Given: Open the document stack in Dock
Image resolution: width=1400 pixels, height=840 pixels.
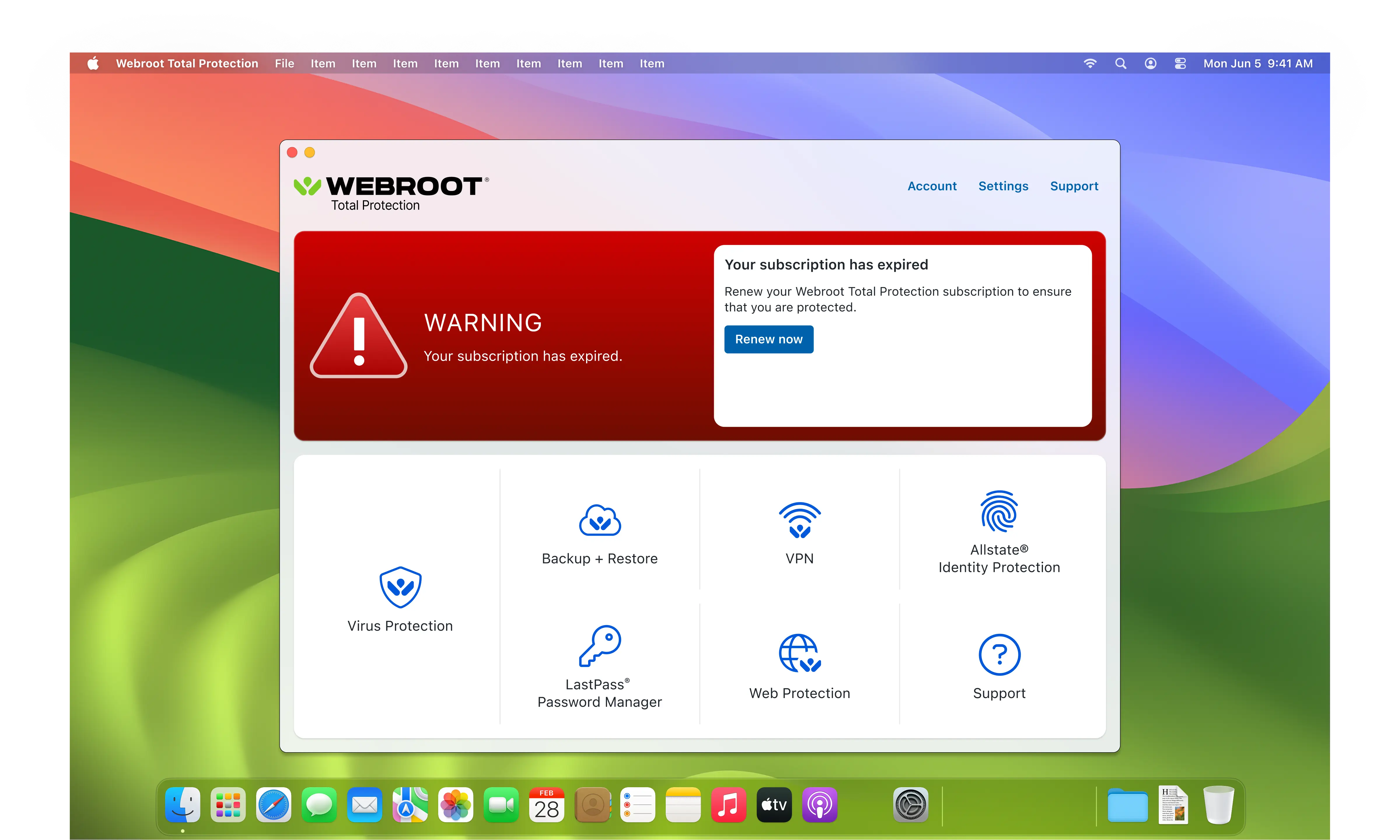Looking at the screenshot, I should (x=1173, y=804).
